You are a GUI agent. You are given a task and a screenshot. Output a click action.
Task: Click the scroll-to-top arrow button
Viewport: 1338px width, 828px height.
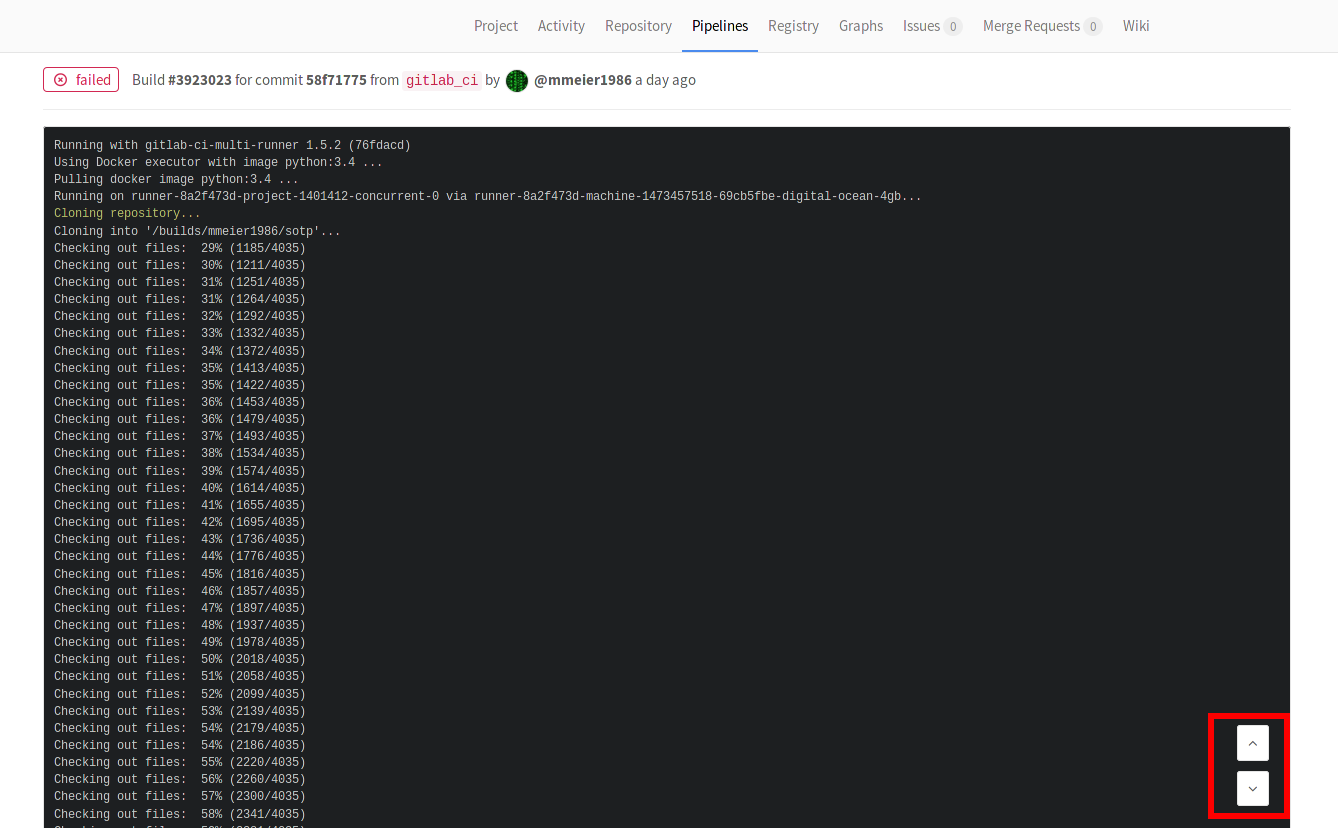(x=1252, y=743)
